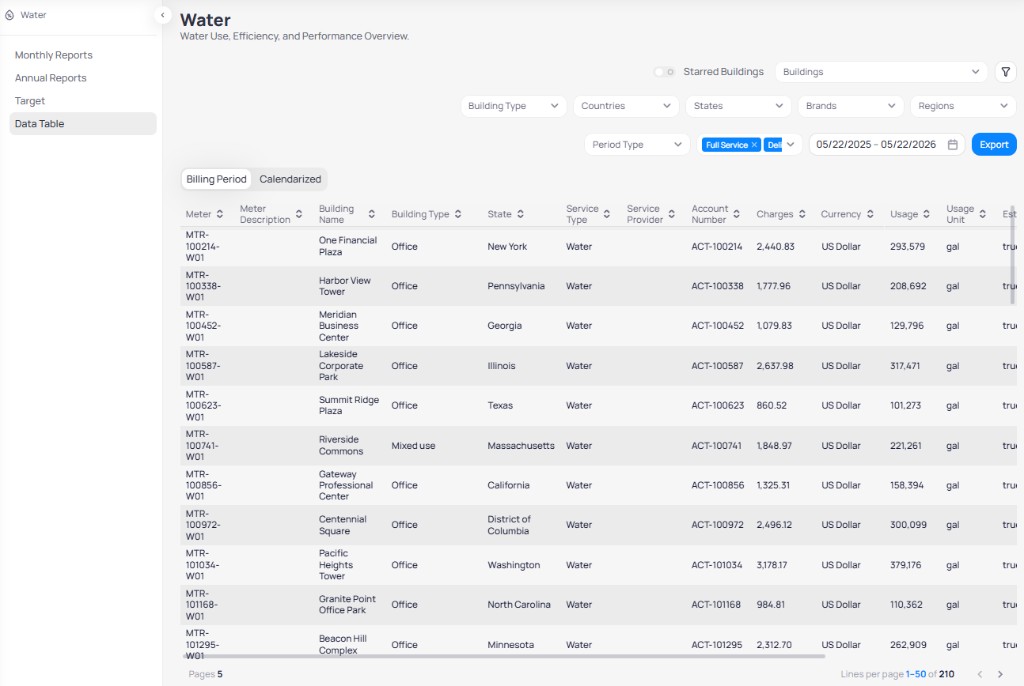Screen dimensions: 1024x686
Task: Open the Building Type filter dropdown
Action: click(x=513, y=106)
